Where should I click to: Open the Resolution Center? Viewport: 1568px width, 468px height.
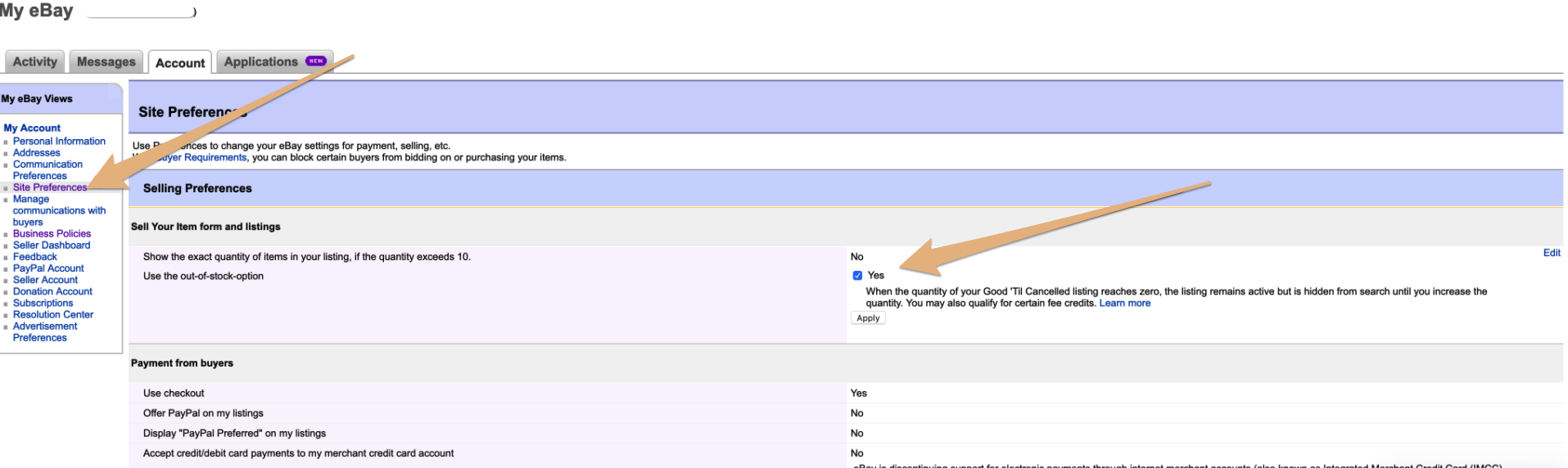tap(53, 314)
